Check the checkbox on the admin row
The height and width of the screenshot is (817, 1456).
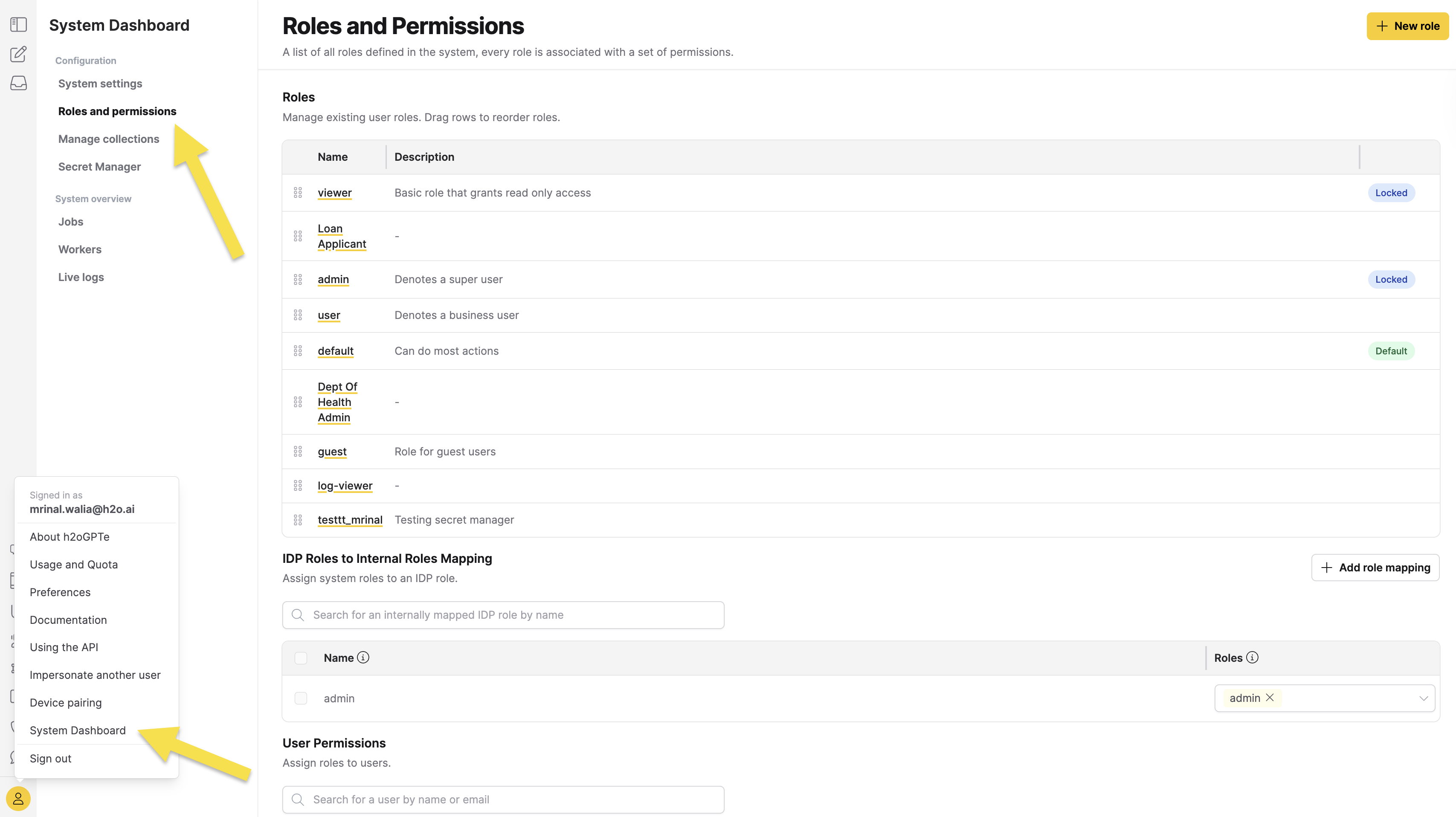click(x=301, y=698)
